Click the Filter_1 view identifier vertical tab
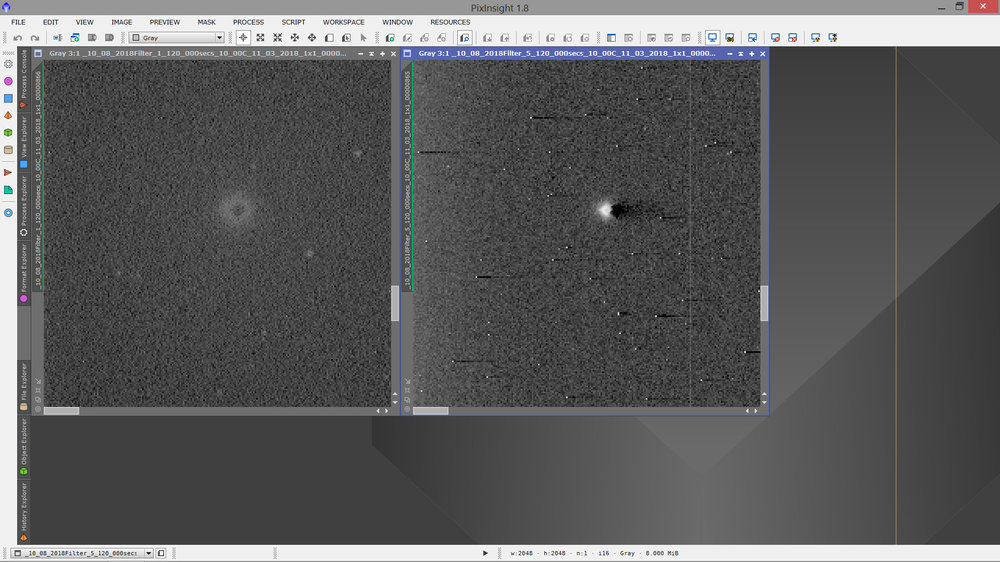 (x=38, y=176)
